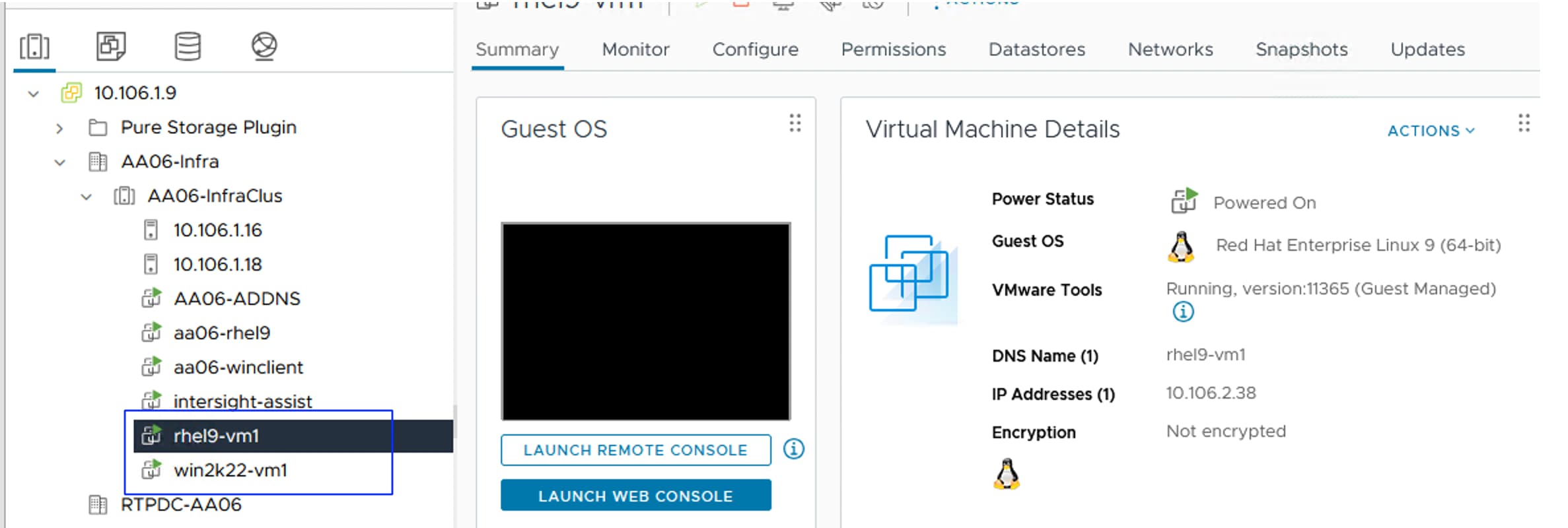Click Launch Web Console button

635,496
